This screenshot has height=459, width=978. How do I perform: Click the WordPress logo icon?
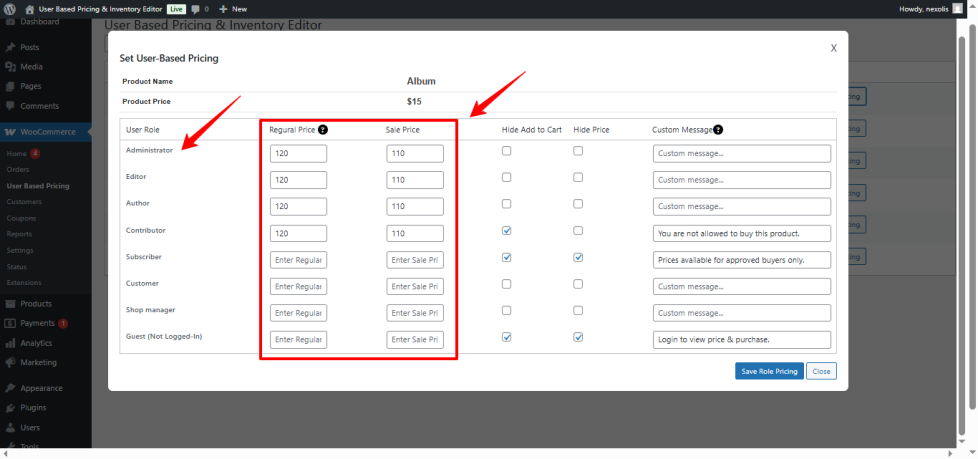[x=9, y=9]
